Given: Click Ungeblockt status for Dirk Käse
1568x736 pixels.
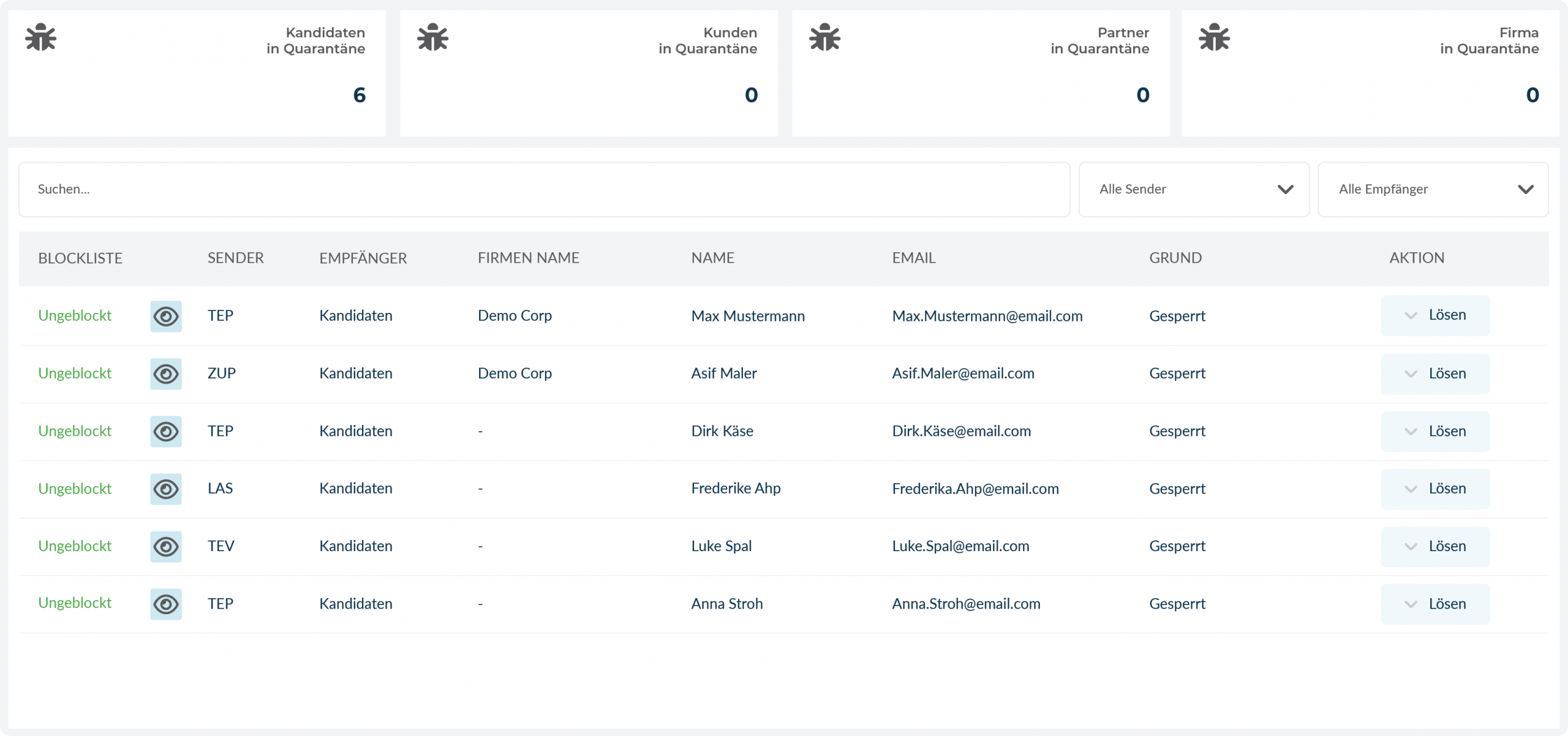Looking at the screenshot, I should click(x=75, y=431).
